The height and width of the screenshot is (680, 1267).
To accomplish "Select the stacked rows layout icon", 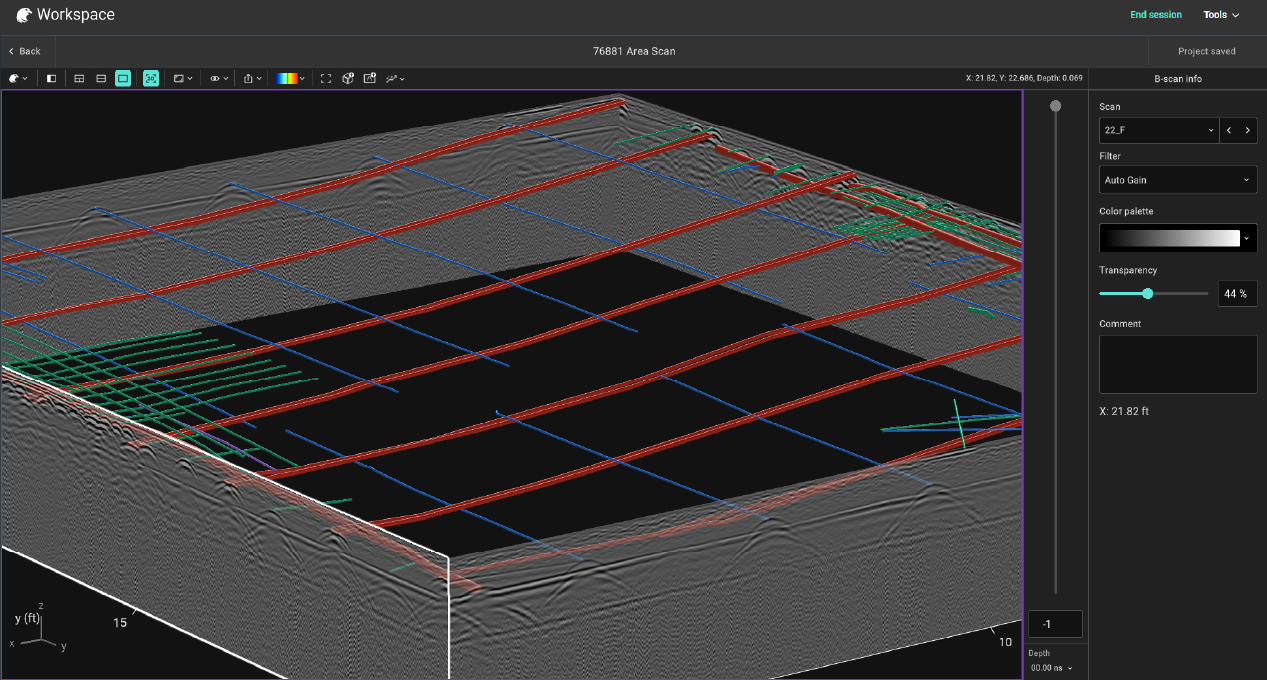I will 100,78.
